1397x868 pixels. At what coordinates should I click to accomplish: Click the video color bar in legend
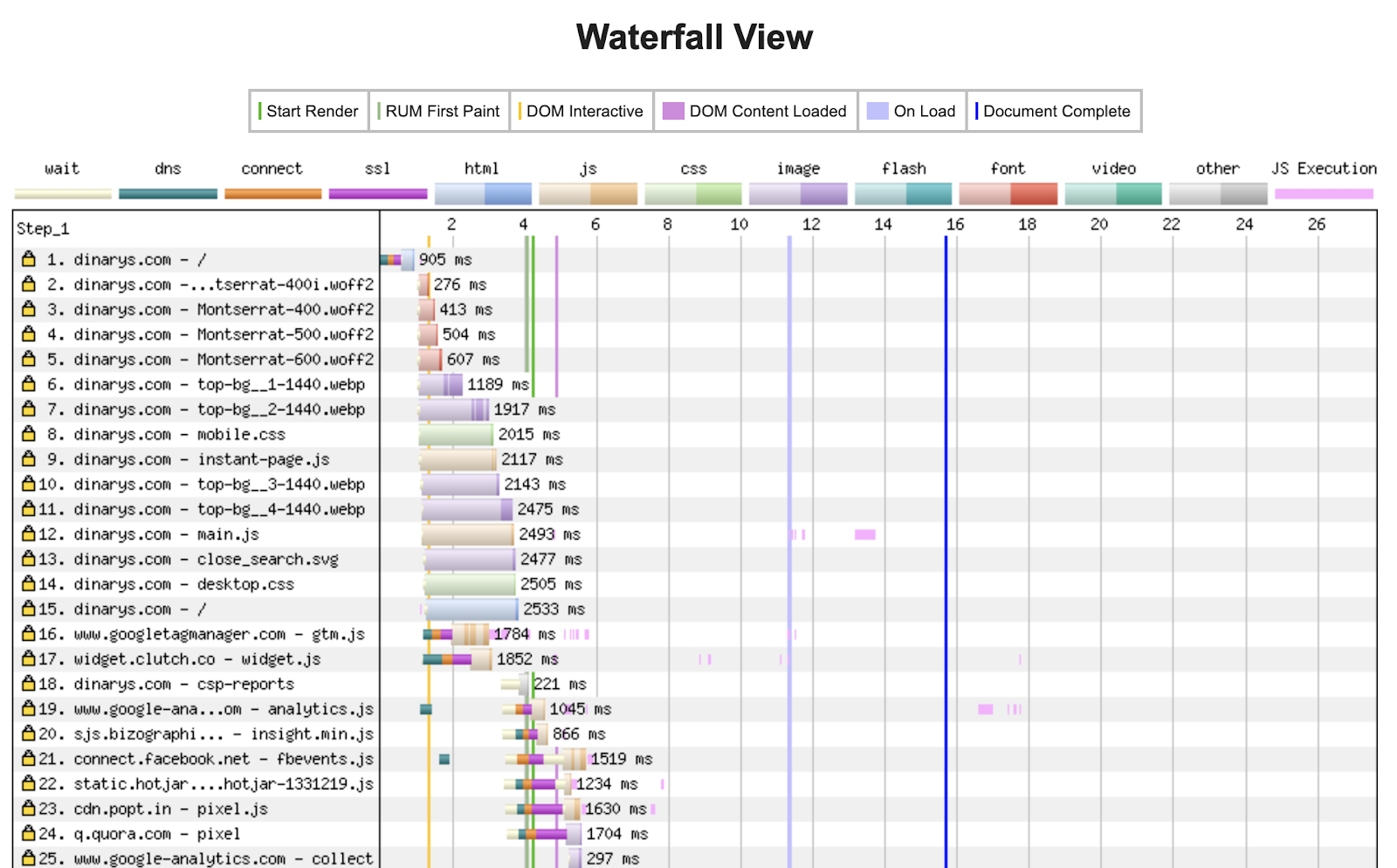(1113, 194)
